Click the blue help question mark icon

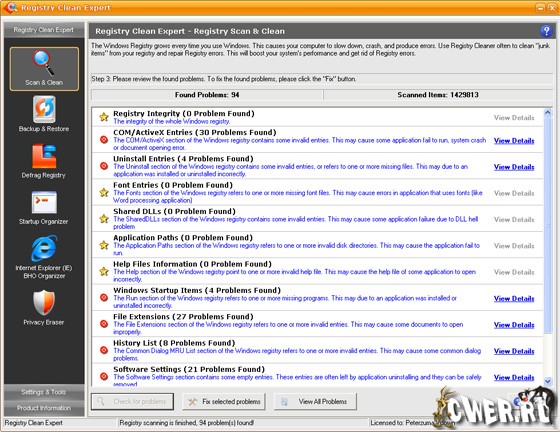click(x=546, y=31)
